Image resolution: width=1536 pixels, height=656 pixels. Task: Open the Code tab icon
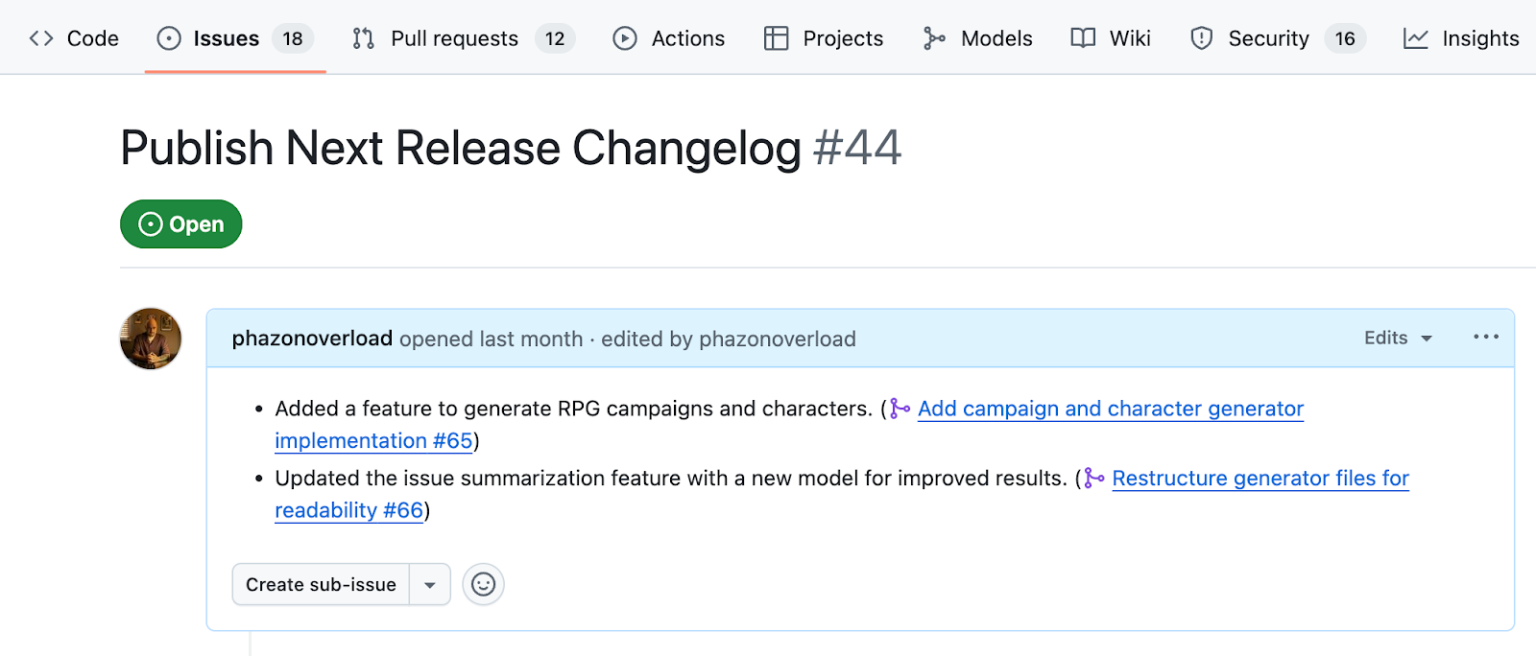click(x=40, y=38)
